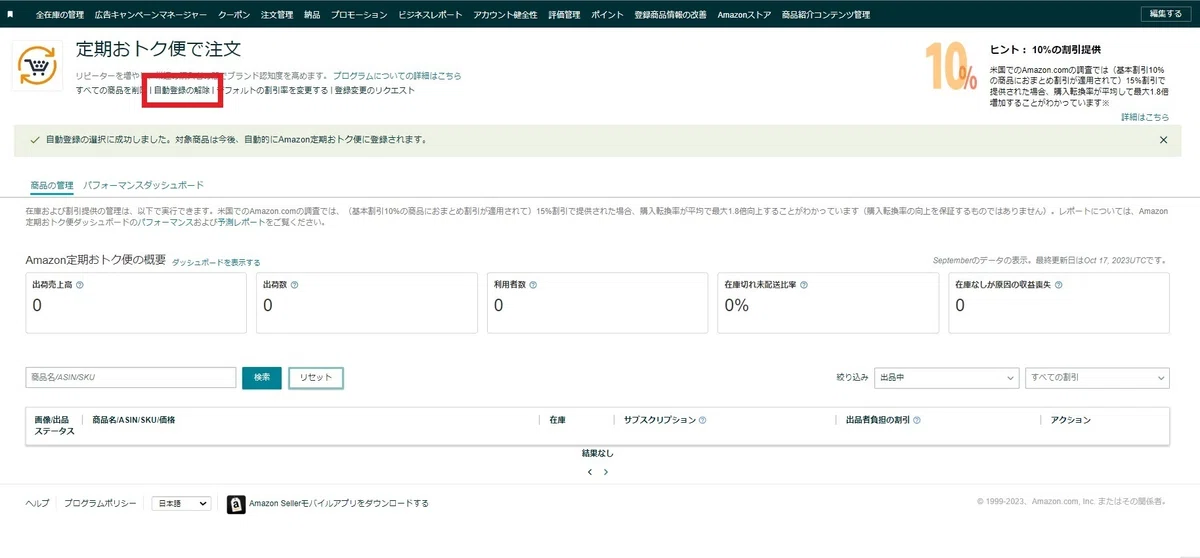
Task: Open 納品 menu item
Action: (312, 15)
